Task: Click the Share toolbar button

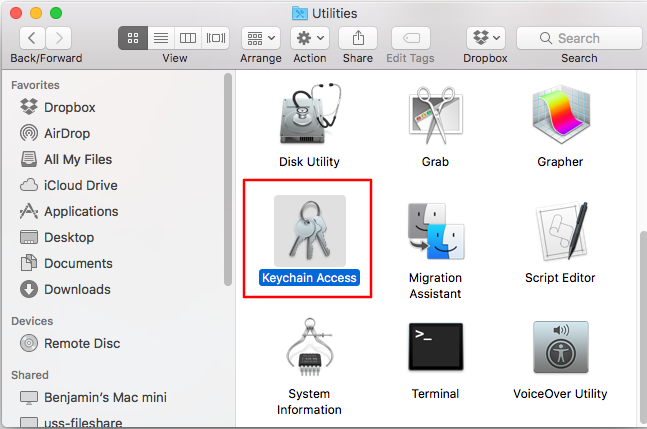Action: (x=358, y=38)
